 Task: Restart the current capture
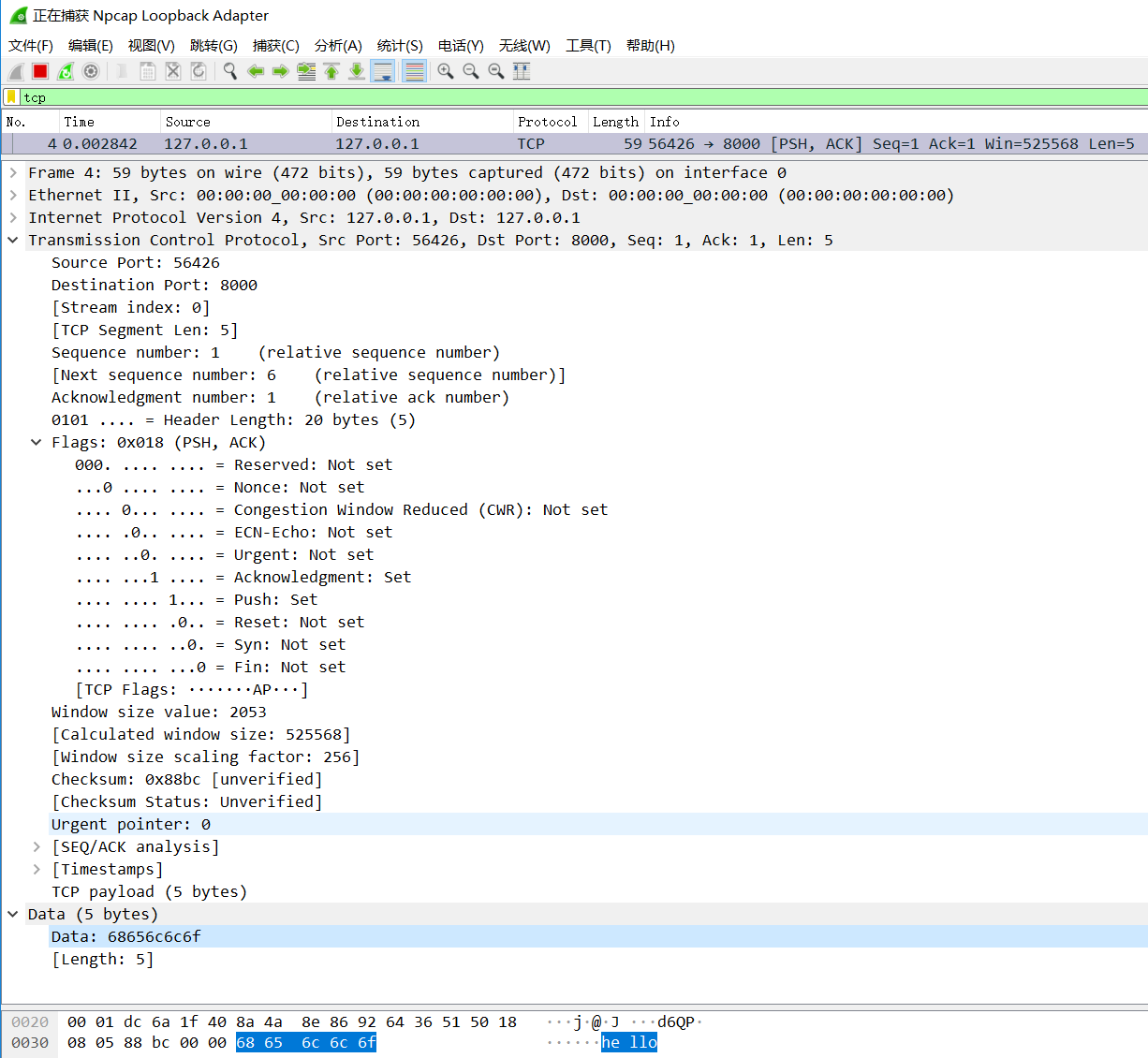(66, 71)
